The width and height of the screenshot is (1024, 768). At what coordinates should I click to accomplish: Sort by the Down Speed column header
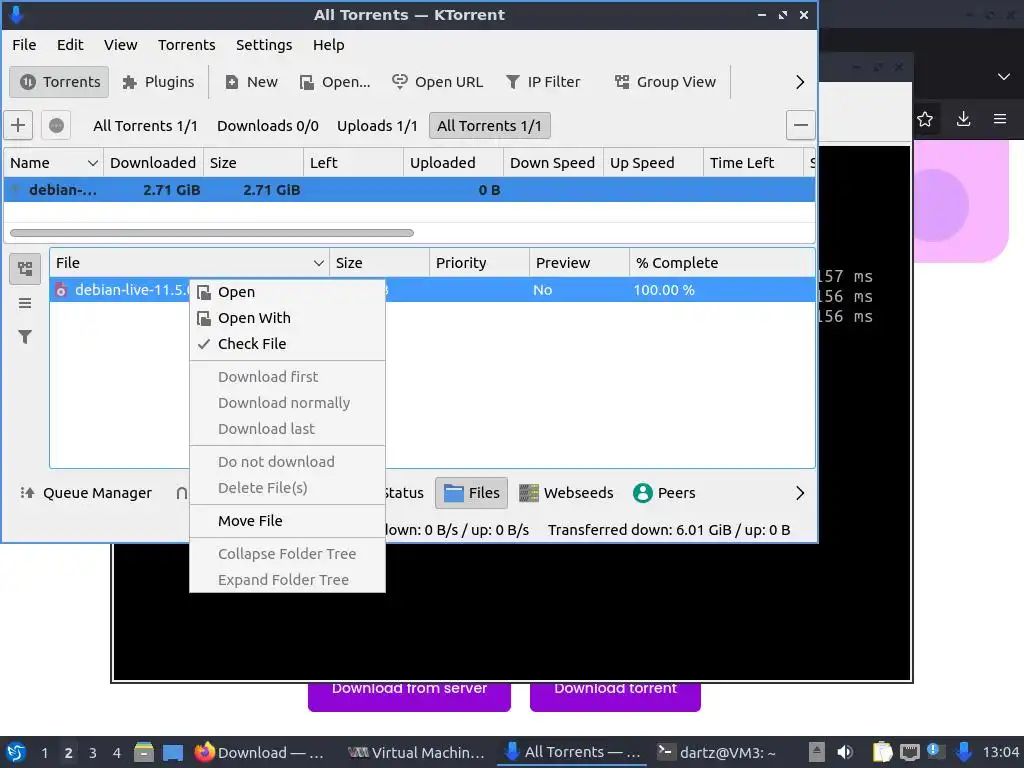click(x=553, y=163)
